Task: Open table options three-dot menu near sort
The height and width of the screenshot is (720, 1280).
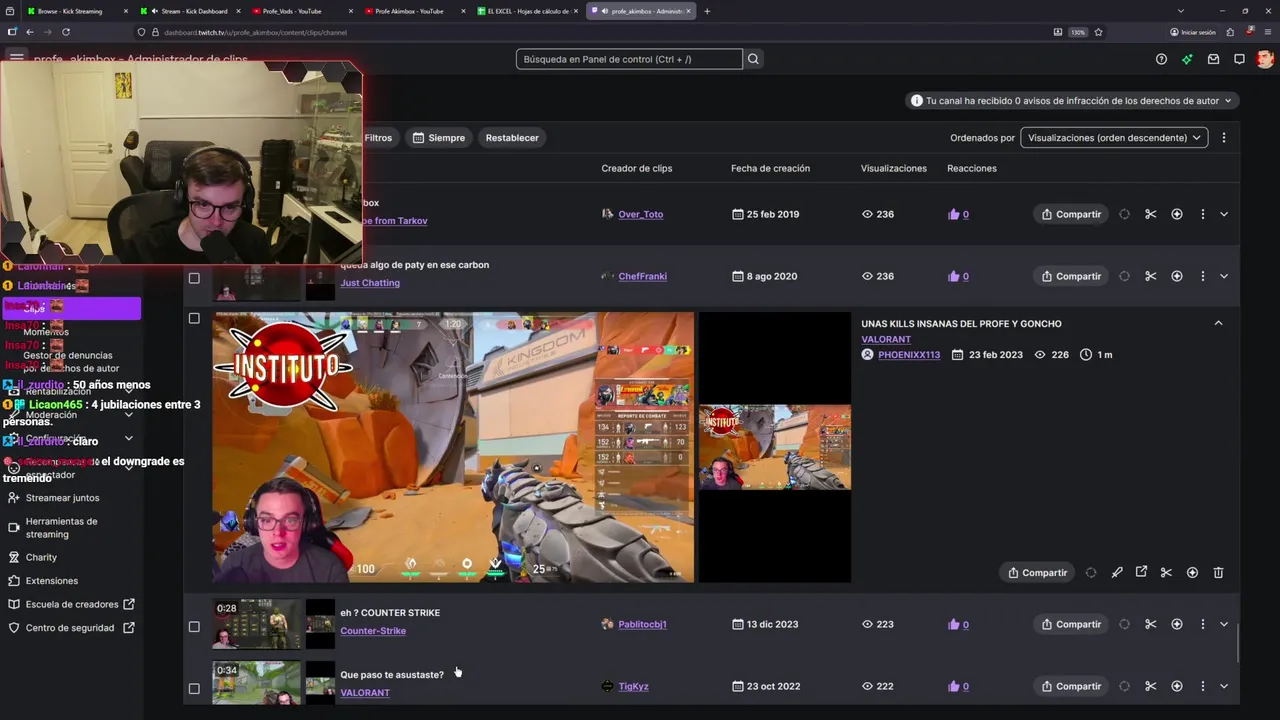Action: point(1223,138)
